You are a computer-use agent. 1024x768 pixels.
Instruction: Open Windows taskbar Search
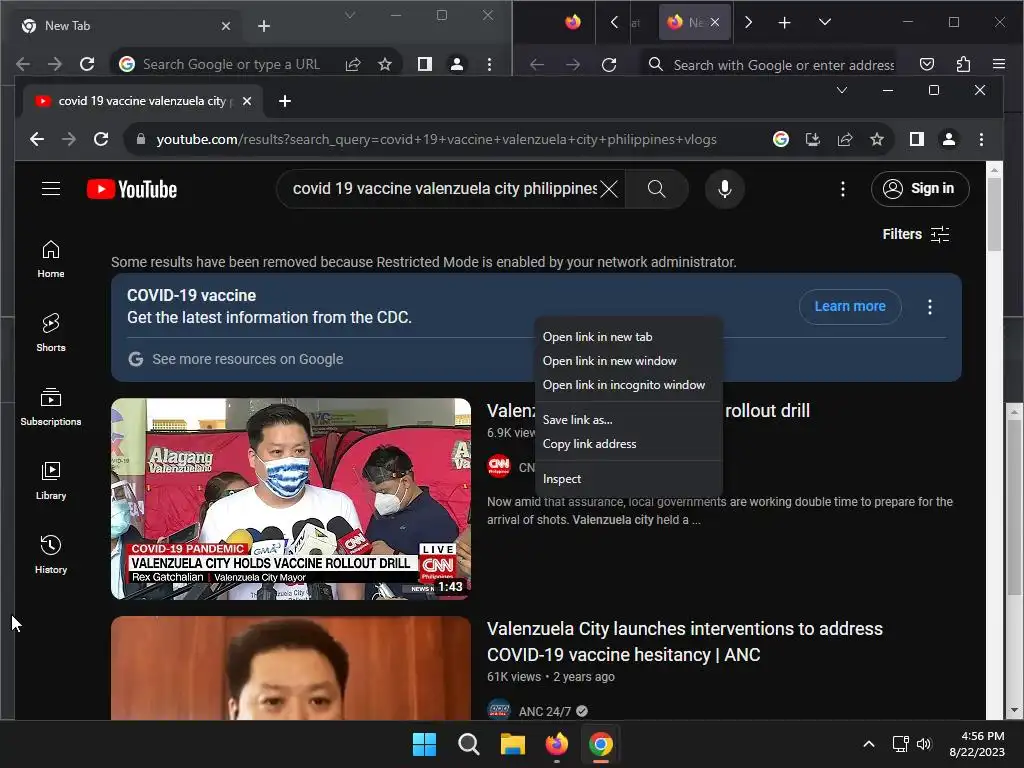point(468,744)
